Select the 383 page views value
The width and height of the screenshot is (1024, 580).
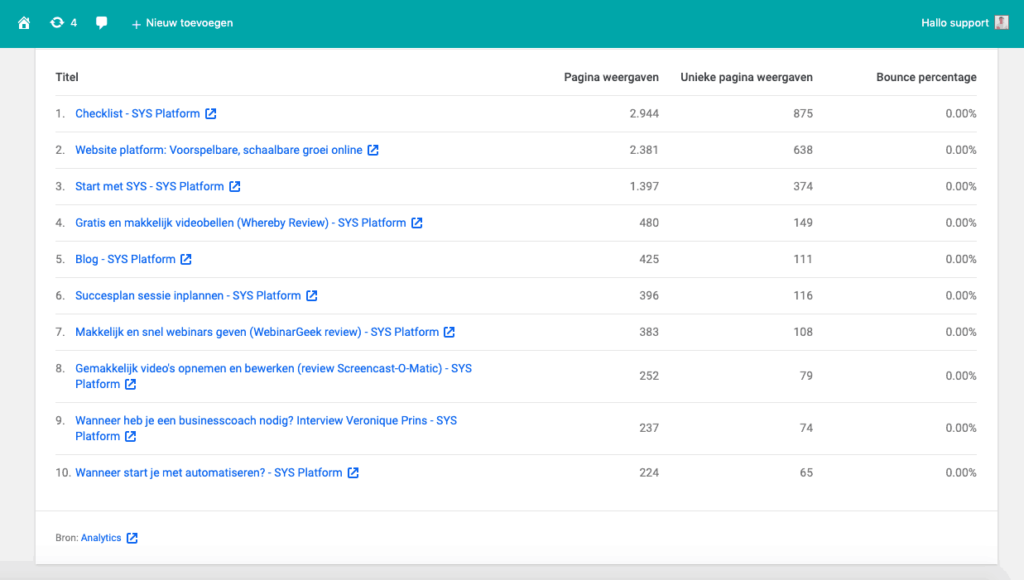point(649,332)
